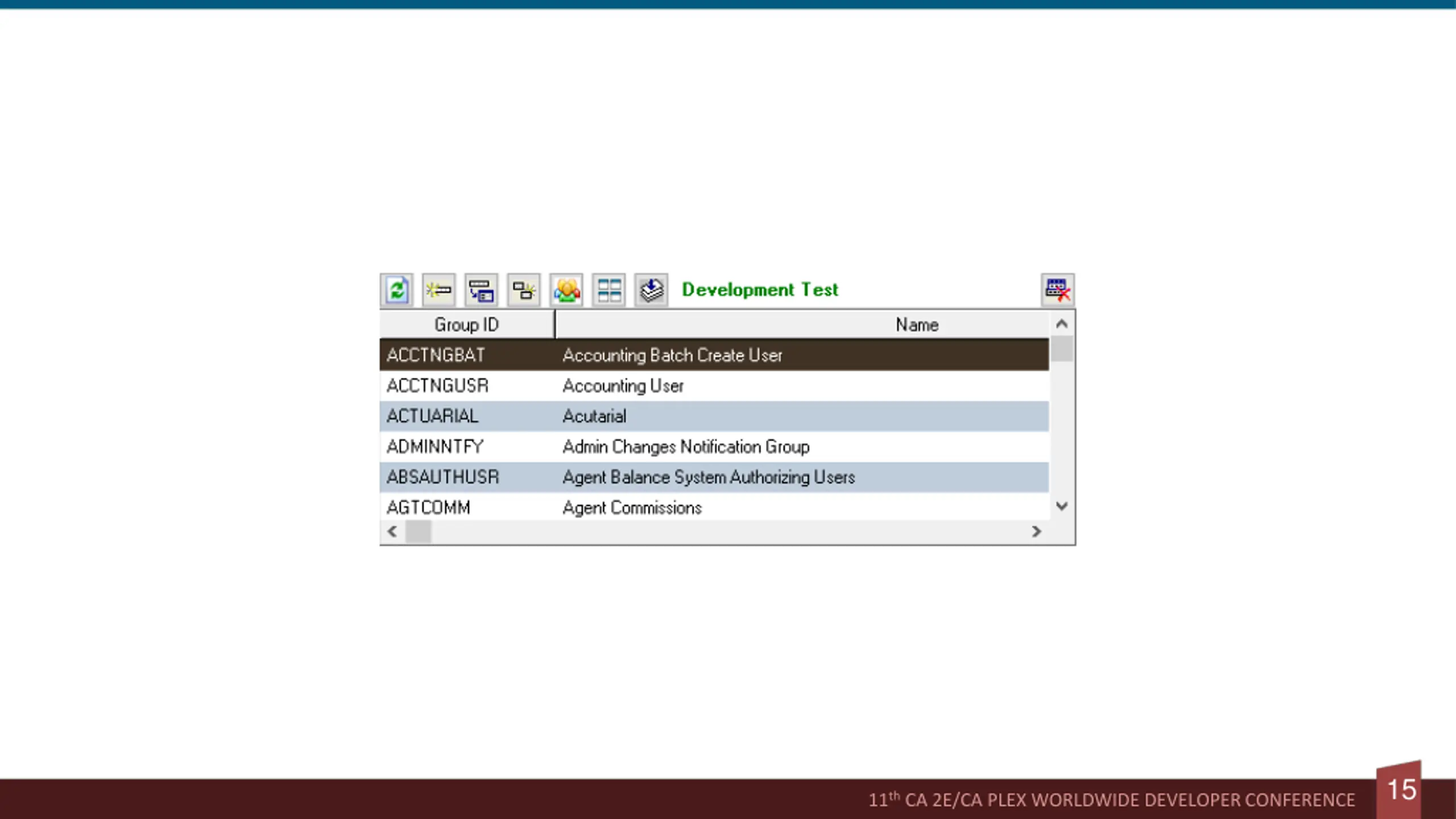1456x819 pixels.
Task: Click the linked forms arrow icon
Action: (x=481, y=290)
